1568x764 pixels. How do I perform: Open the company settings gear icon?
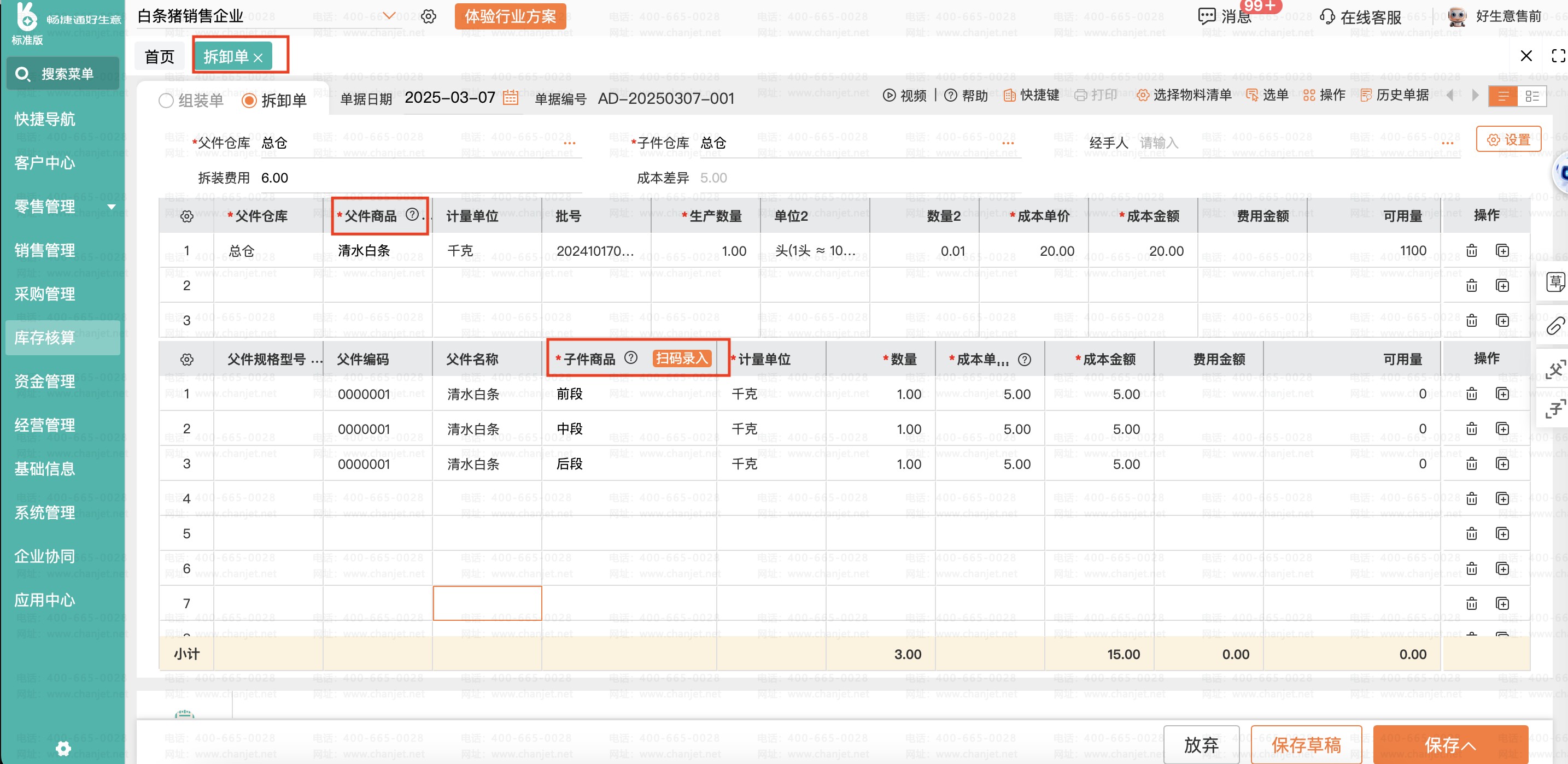(429, 16)
